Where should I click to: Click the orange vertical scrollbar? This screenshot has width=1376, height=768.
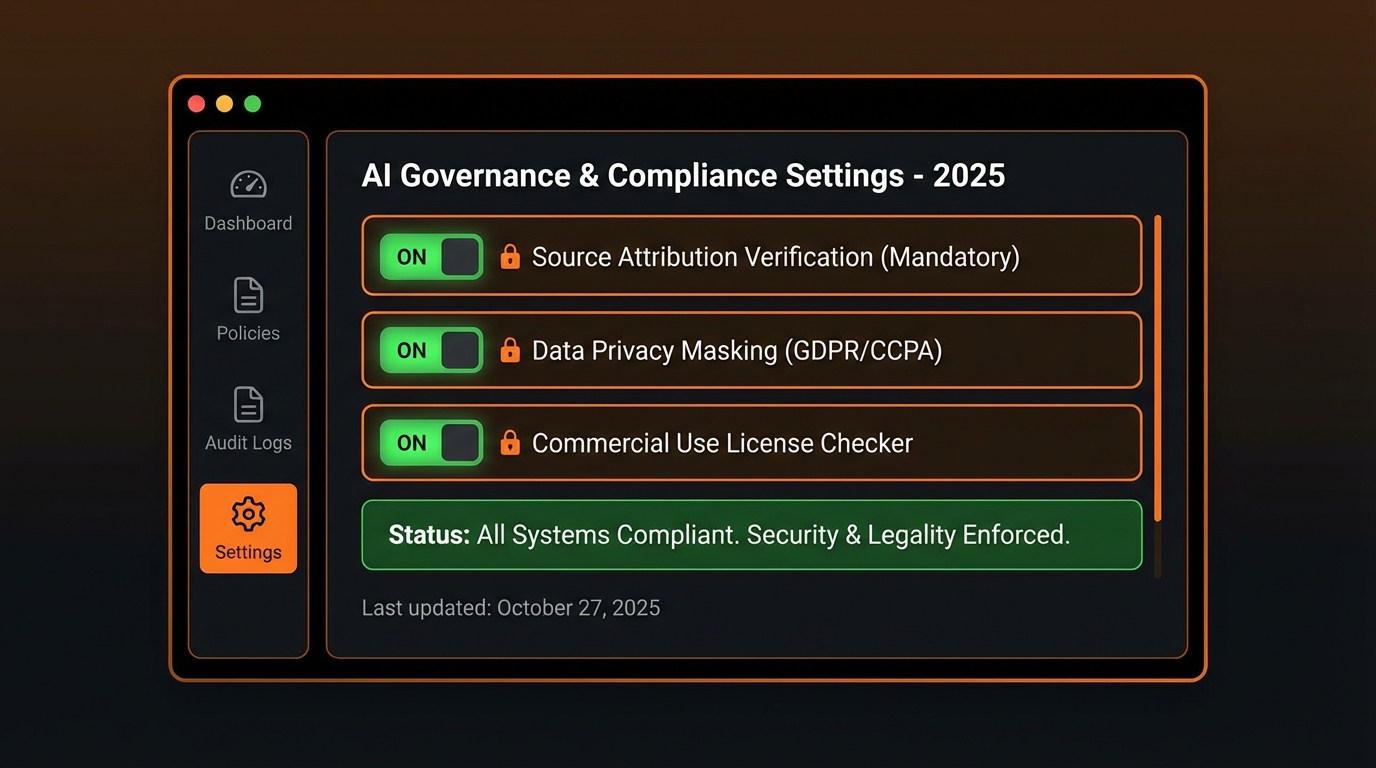pos(1158,368)
